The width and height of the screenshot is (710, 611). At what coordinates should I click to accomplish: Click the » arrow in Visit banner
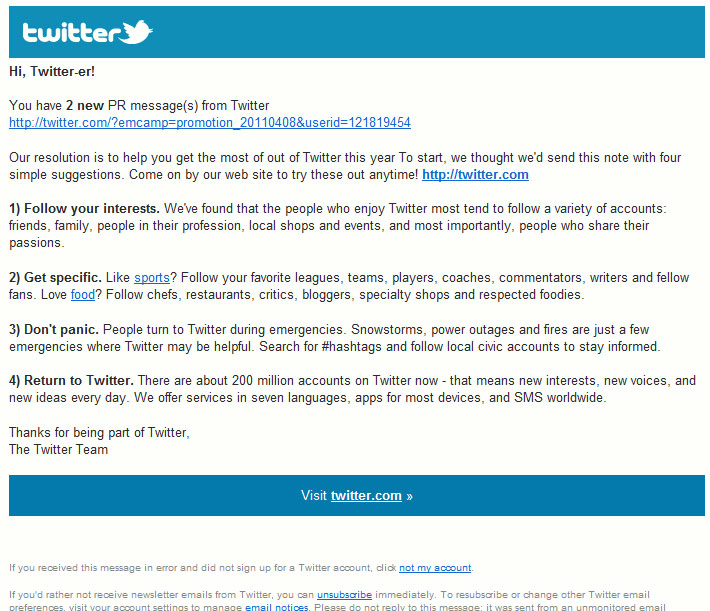coord(410,495)
